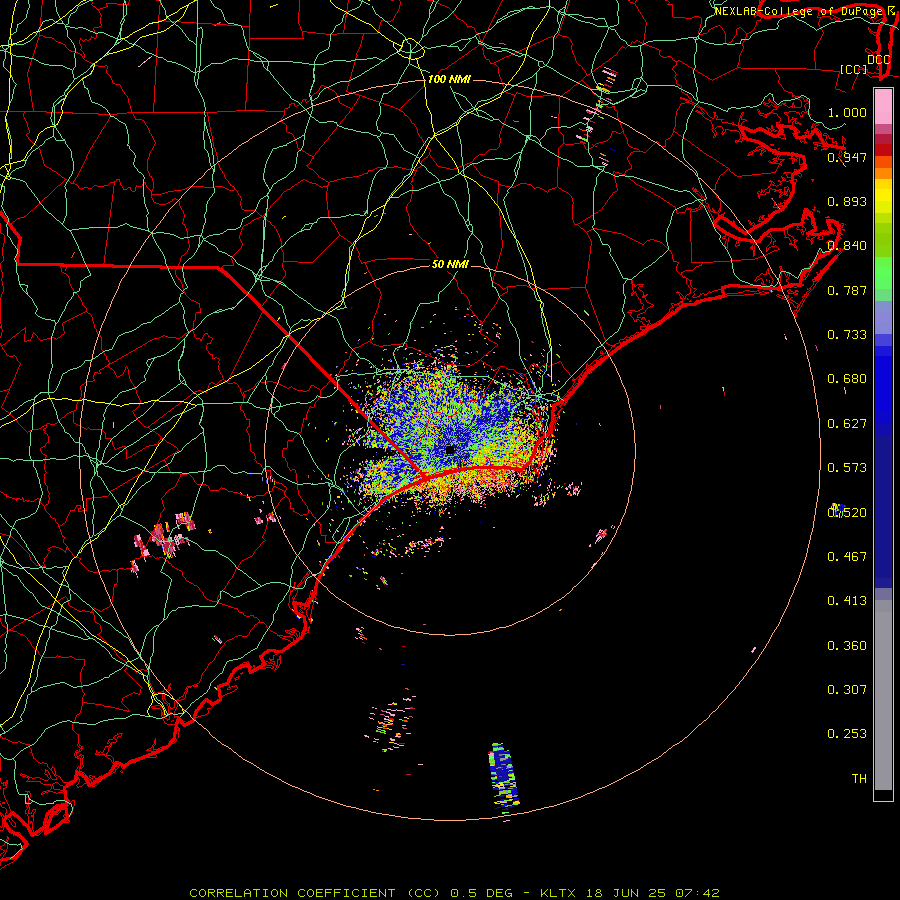Pick the grey swatch in the color bar
Screen dimensions: 900x900
point(883,695)
